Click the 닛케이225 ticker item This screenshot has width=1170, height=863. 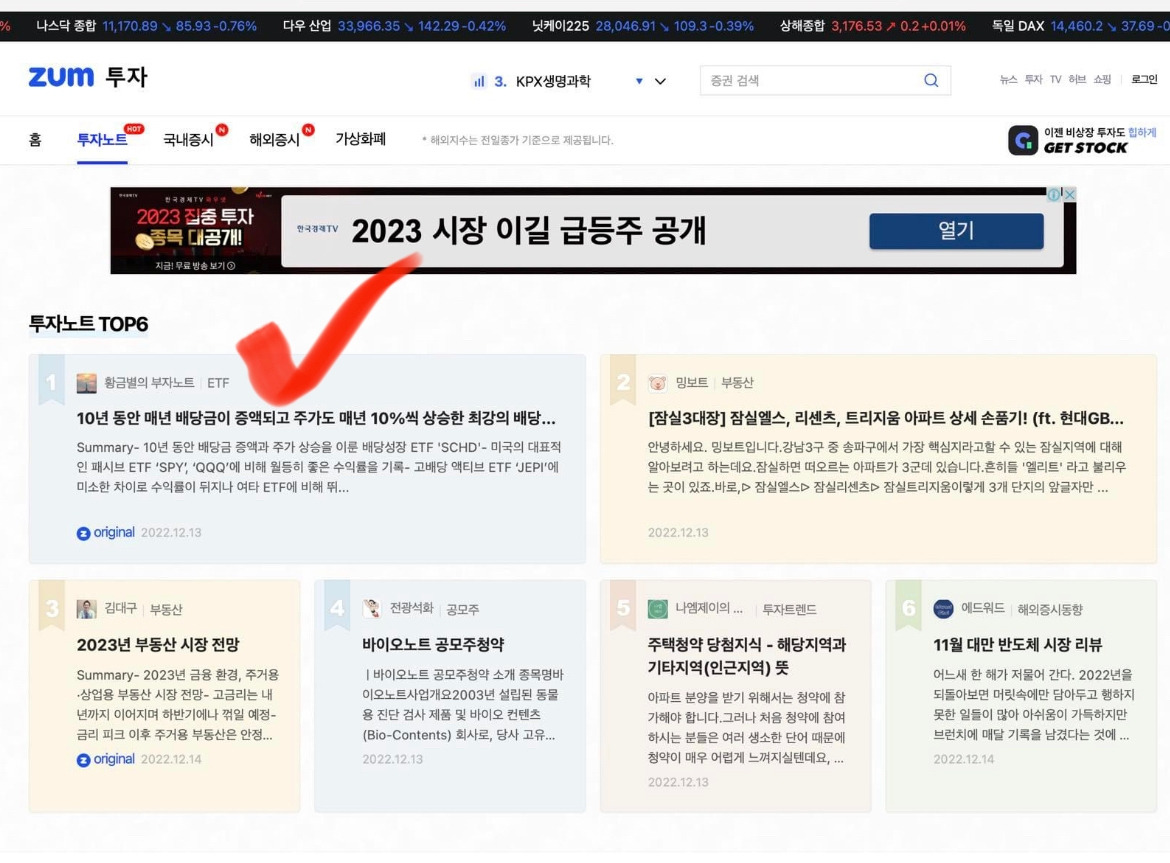642,26
